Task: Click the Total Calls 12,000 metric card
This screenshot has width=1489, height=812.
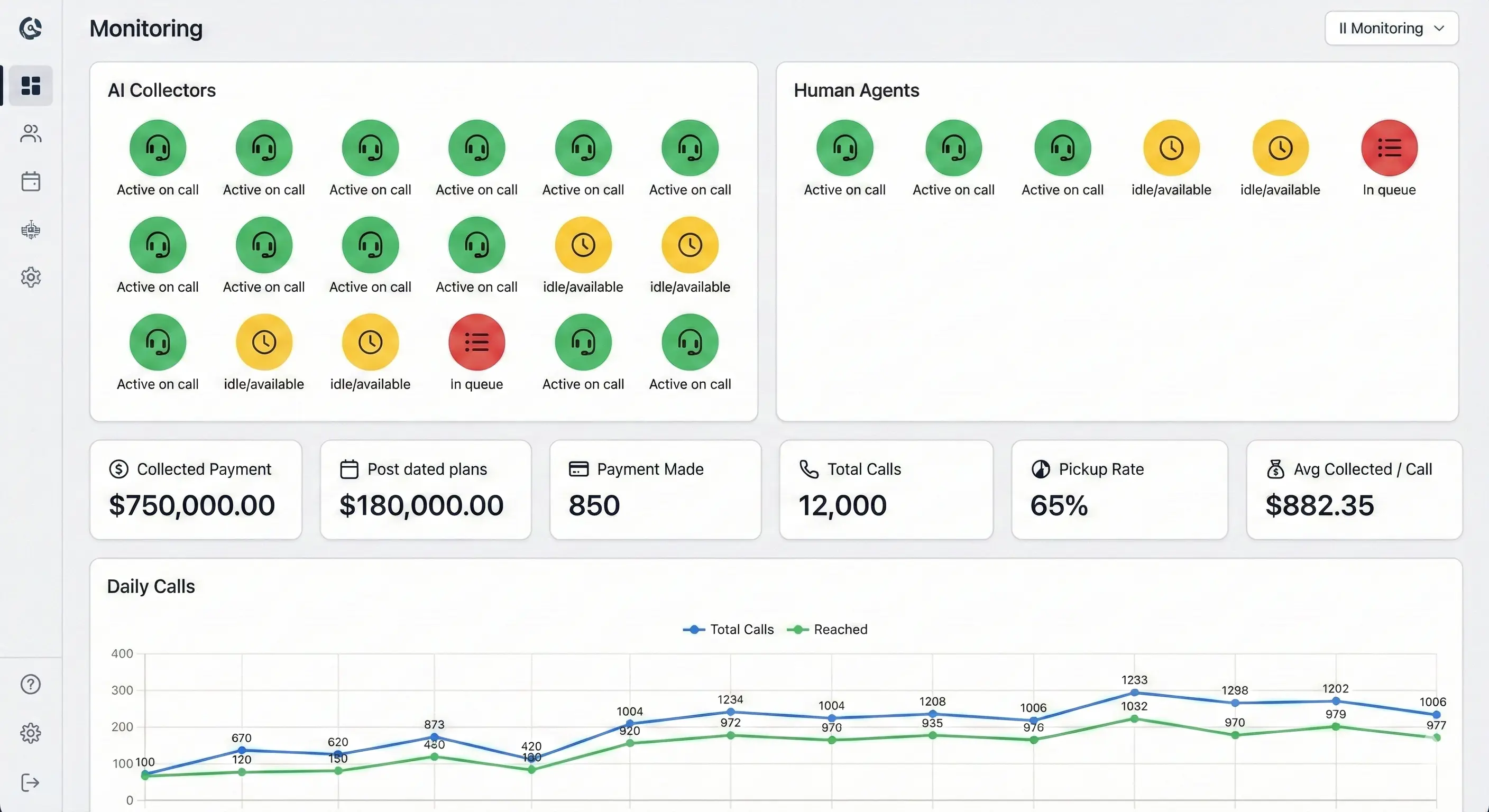Action: tap(886, 490)
